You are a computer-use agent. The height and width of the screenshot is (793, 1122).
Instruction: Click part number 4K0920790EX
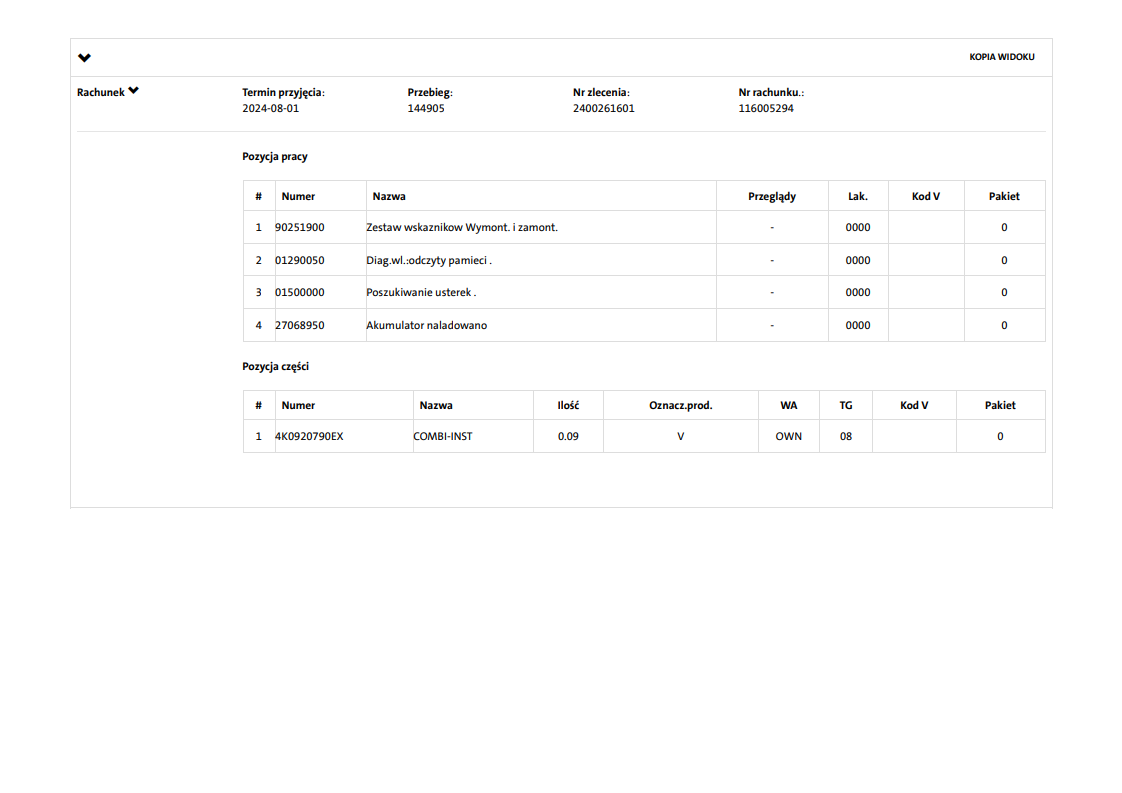coord(309,437)
